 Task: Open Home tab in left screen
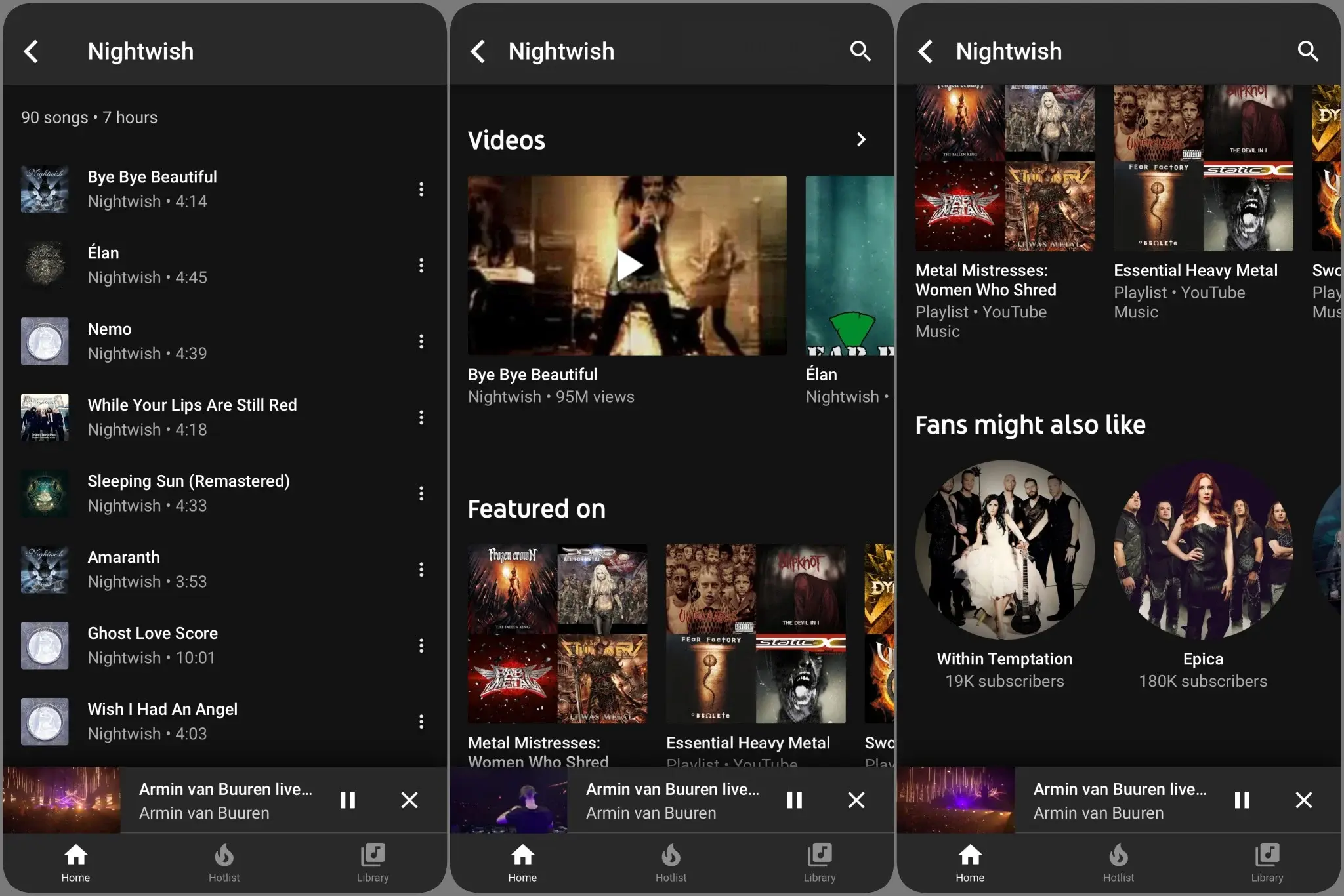click(x=75, y=863)
